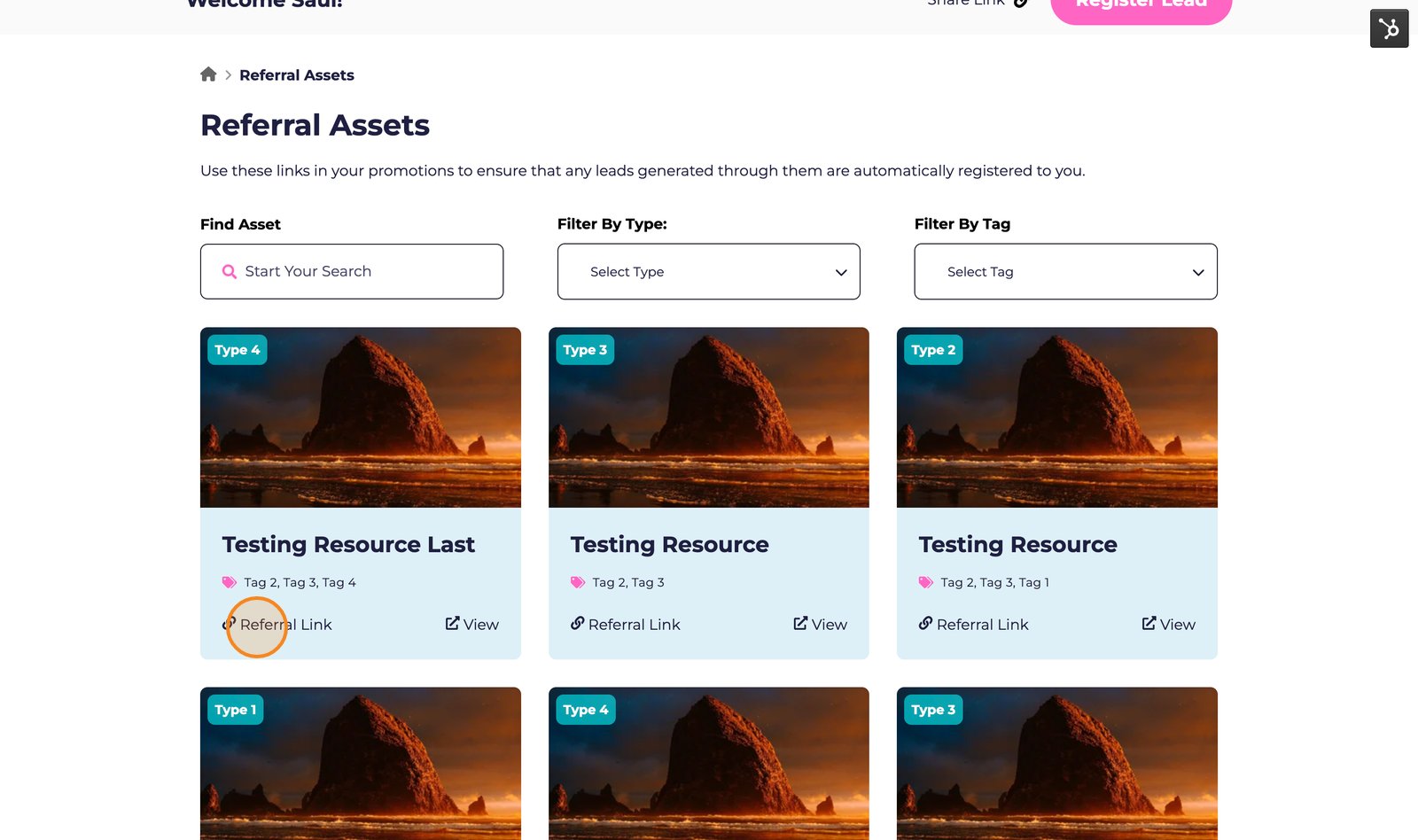Click the Testing Resource Last image thumbnail
This screenshot has width=1418, height=840.
click(360, 416)
